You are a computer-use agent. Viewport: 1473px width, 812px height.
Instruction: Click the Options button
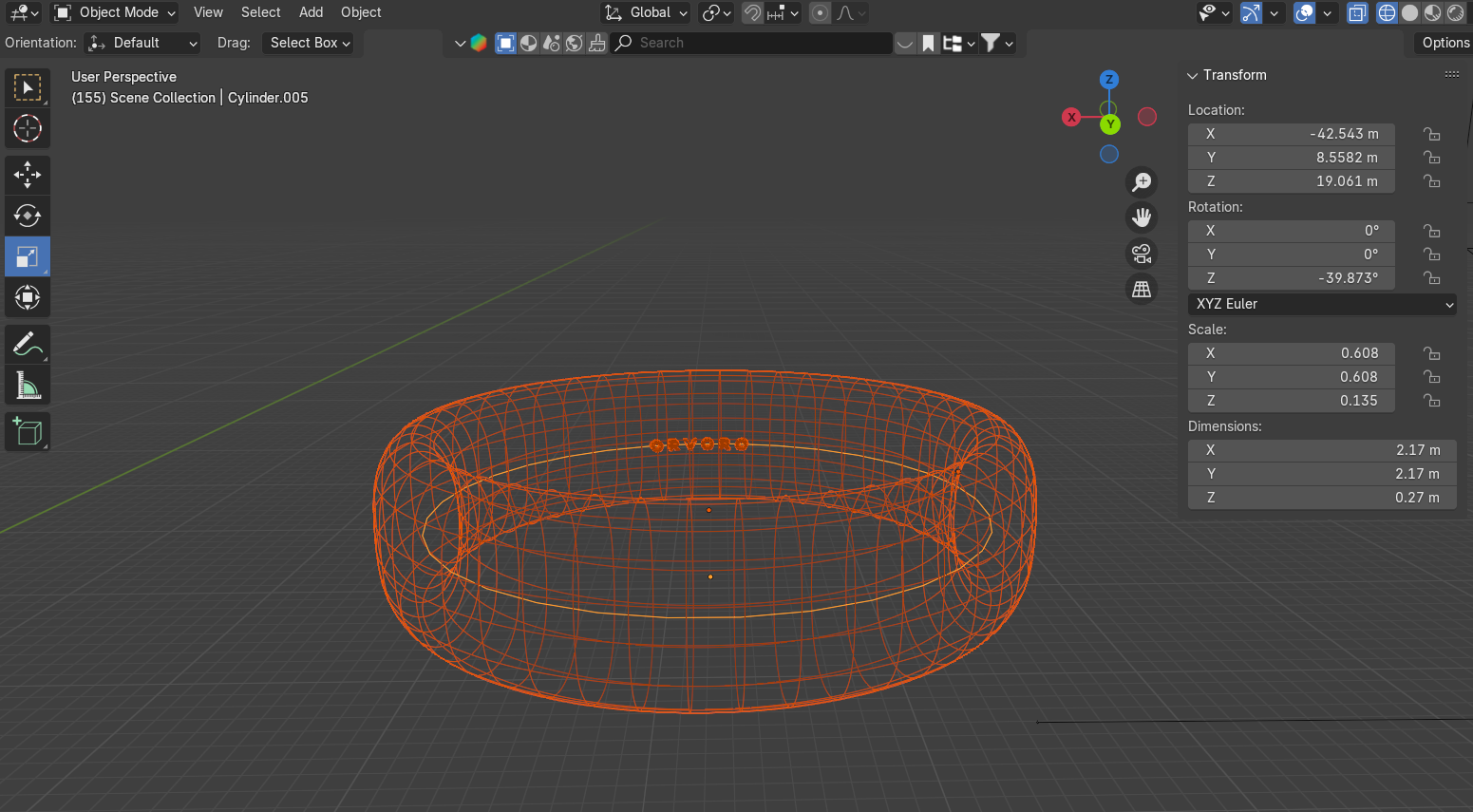pyautogui.click(x=1444, y=43)
